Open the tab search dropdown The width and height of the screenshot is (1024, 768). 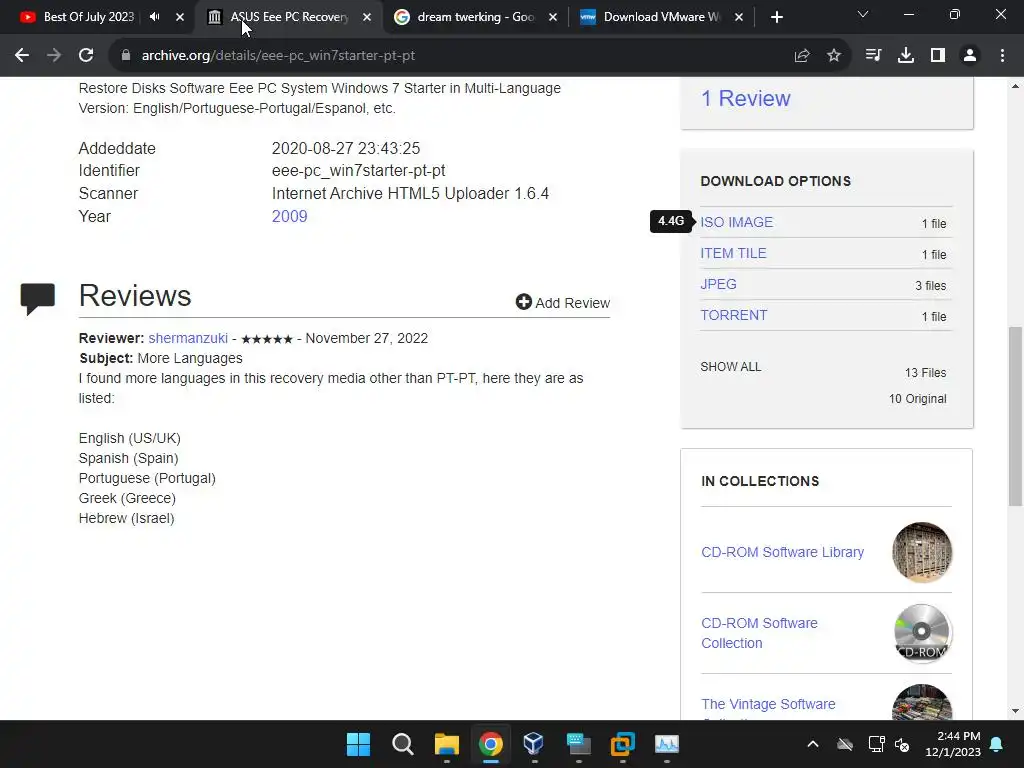(863, 14)
